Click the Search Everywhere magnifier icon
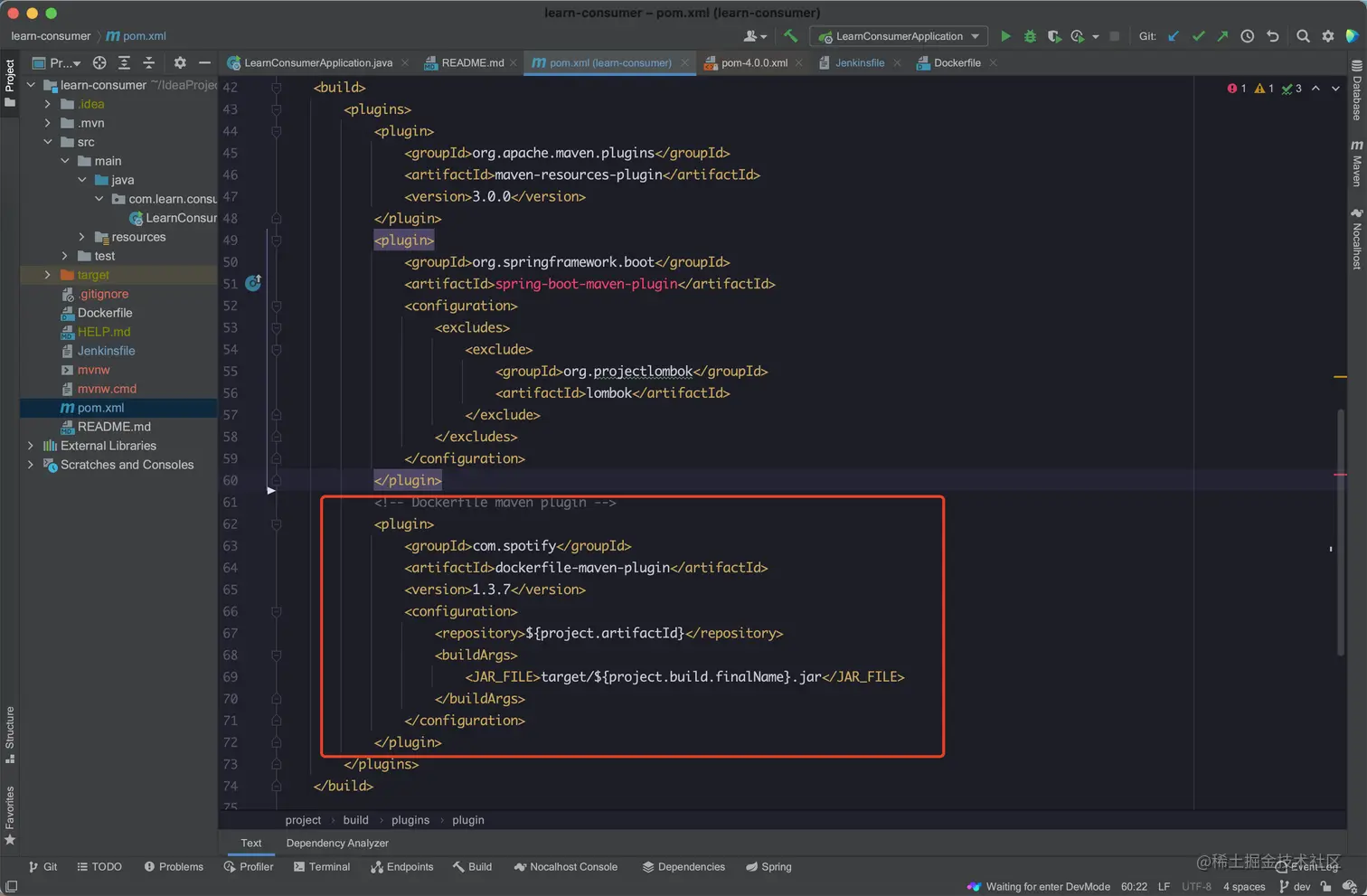 1303,36
